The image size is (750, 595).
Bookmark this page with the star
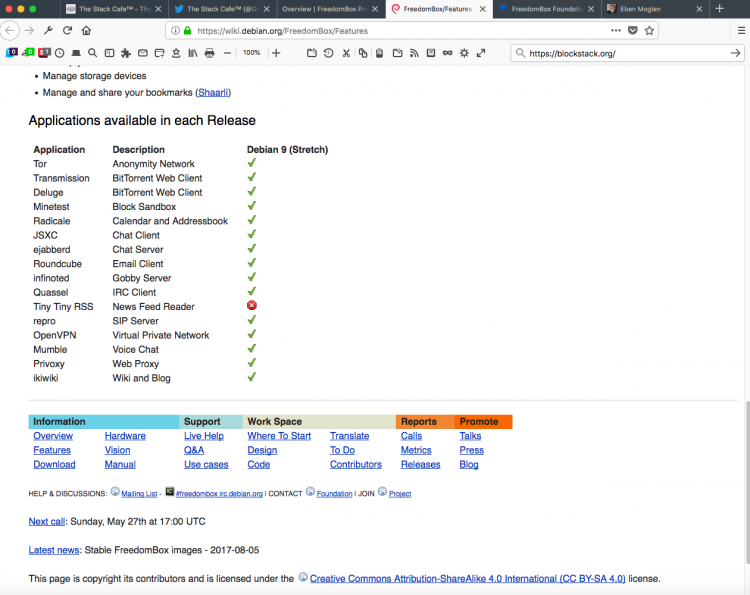point(649,31)
